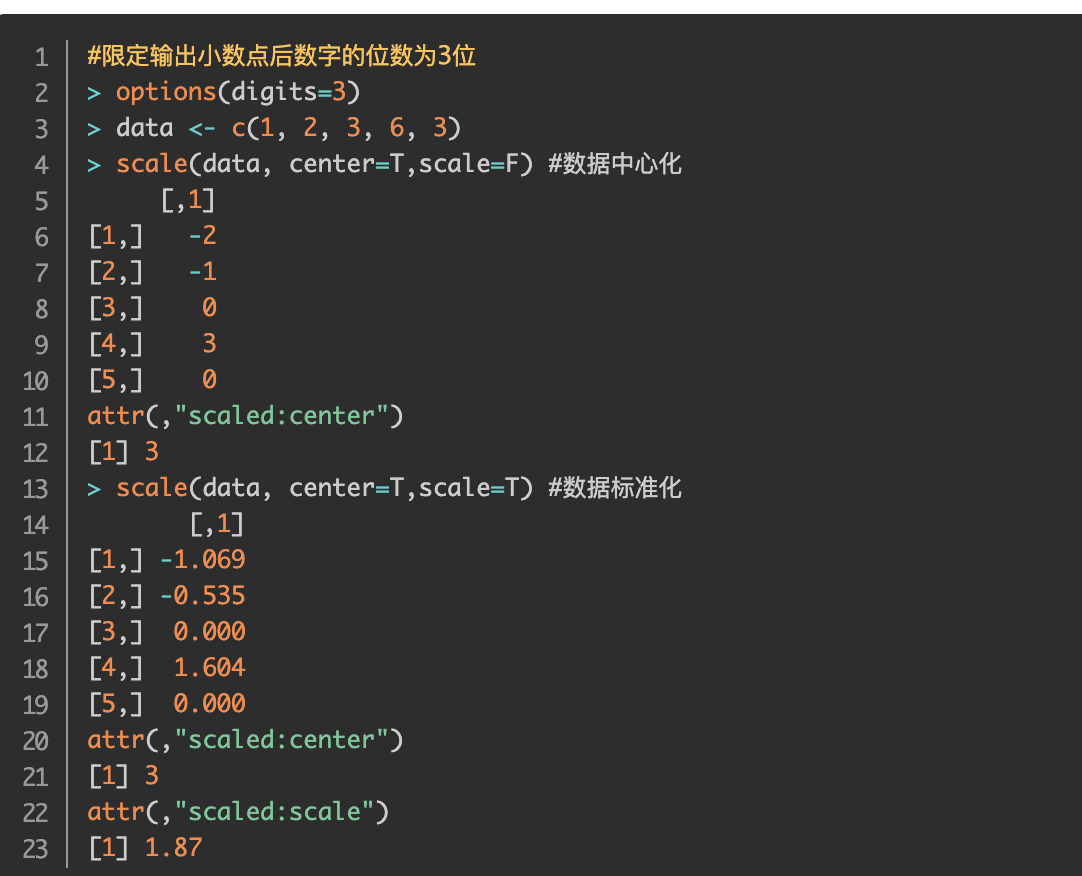Click line number 11 in the gutter
The width and height of the screenshot is (1082, 876).
(35, 417)
